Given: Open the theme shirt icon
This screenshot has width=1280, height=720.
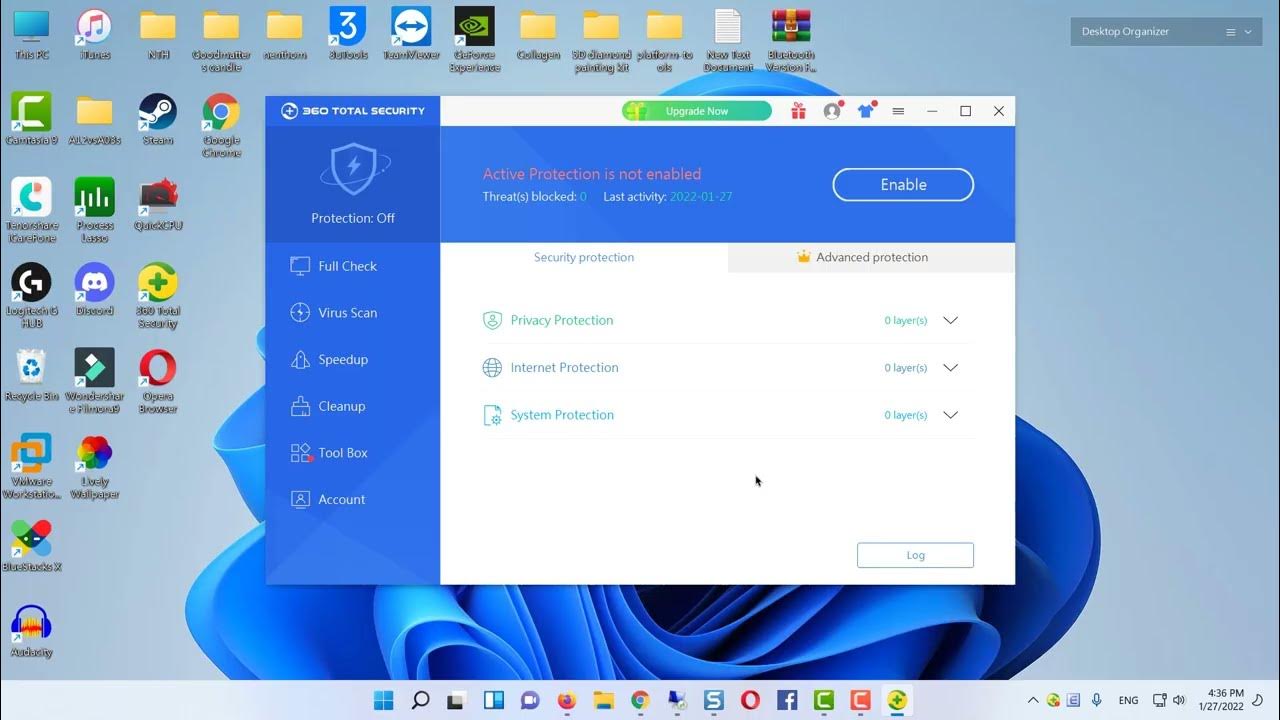Looking at the screenshot, I should click(866, 111).
